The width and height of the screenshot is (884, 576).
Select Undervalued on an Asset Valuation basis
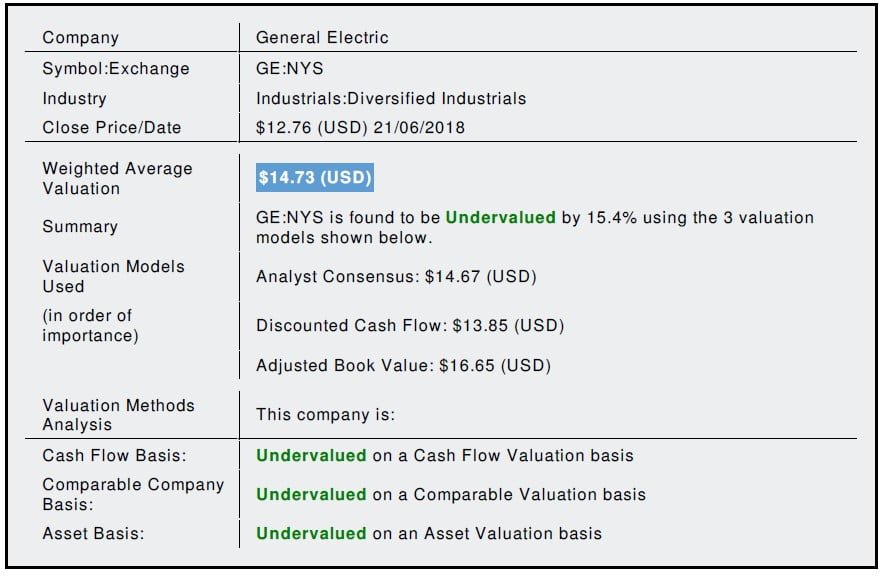(429, 534)
